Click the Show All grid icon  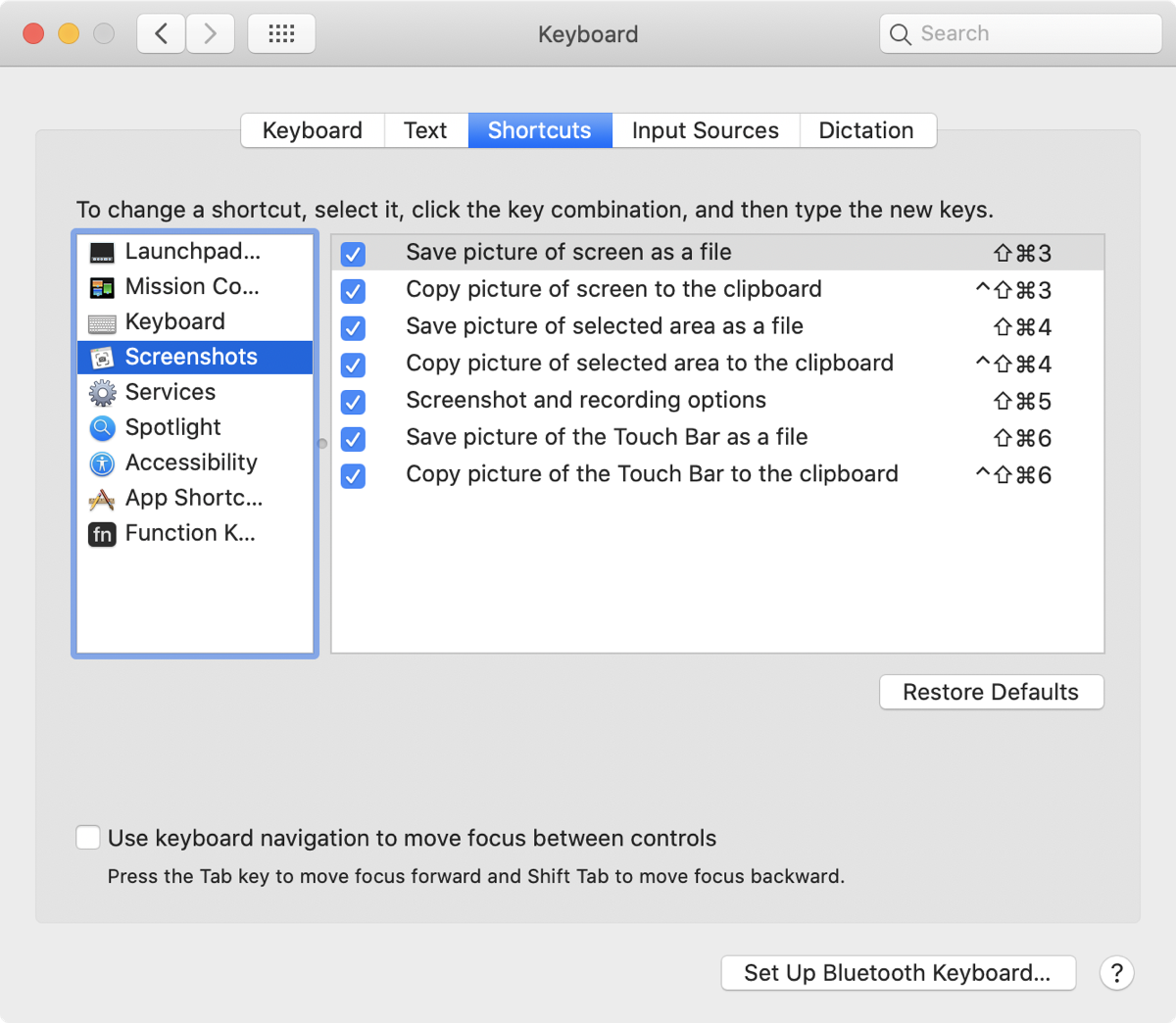click(281, 34)
